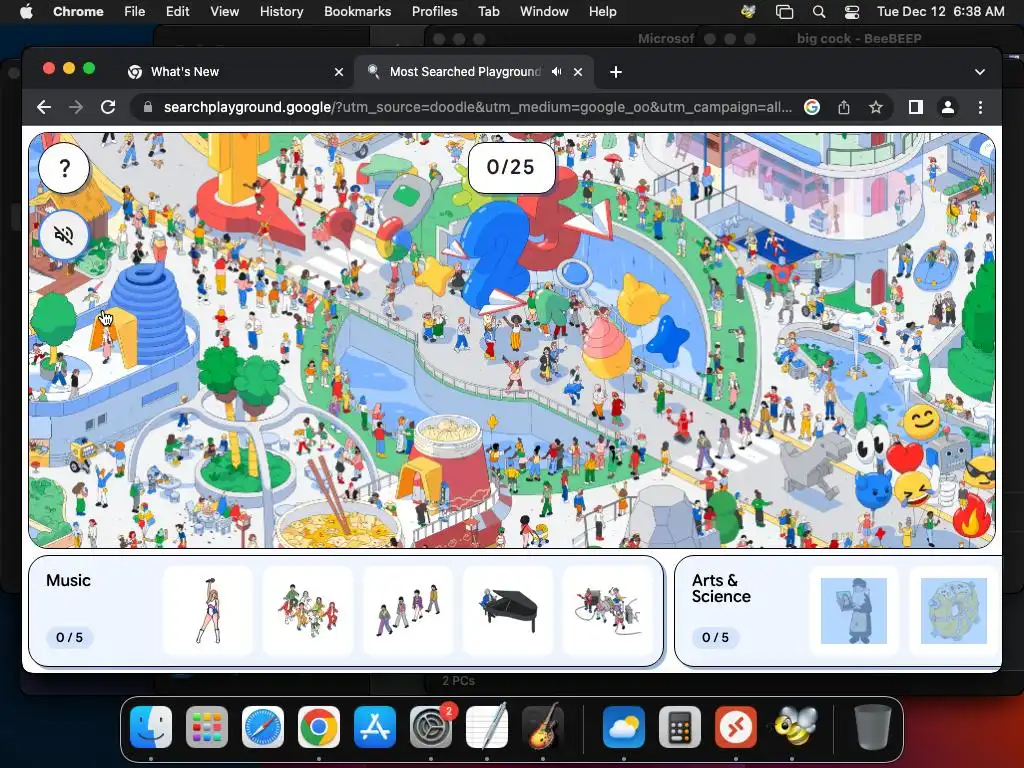Open the View menu
1024x768 pixels.
[x=224, y=11]
